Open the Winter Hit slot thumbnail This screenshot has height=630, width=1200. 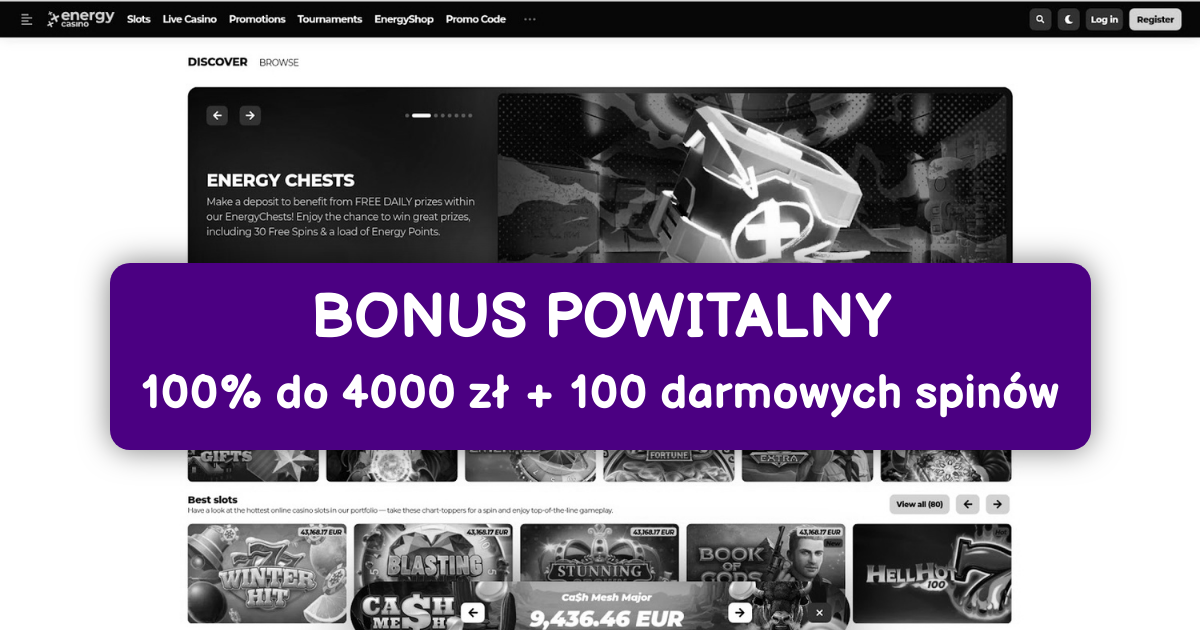click(x=266, y=573)
